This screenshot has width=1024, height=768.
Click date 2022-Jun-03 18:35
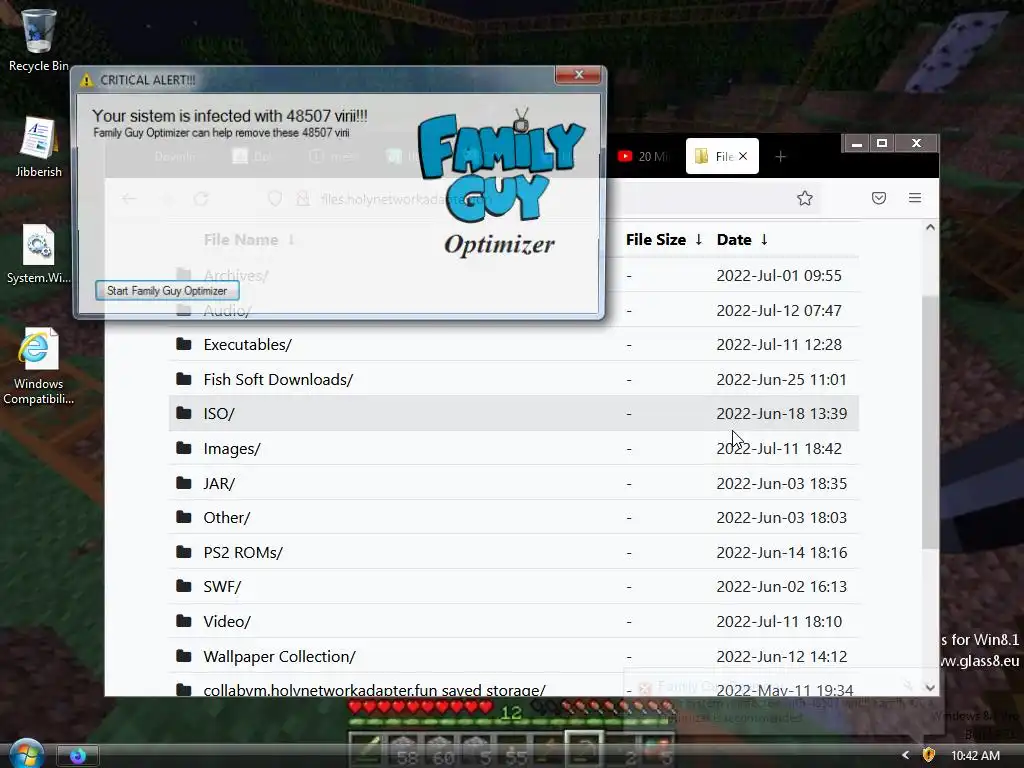click(x=781, y=483)
